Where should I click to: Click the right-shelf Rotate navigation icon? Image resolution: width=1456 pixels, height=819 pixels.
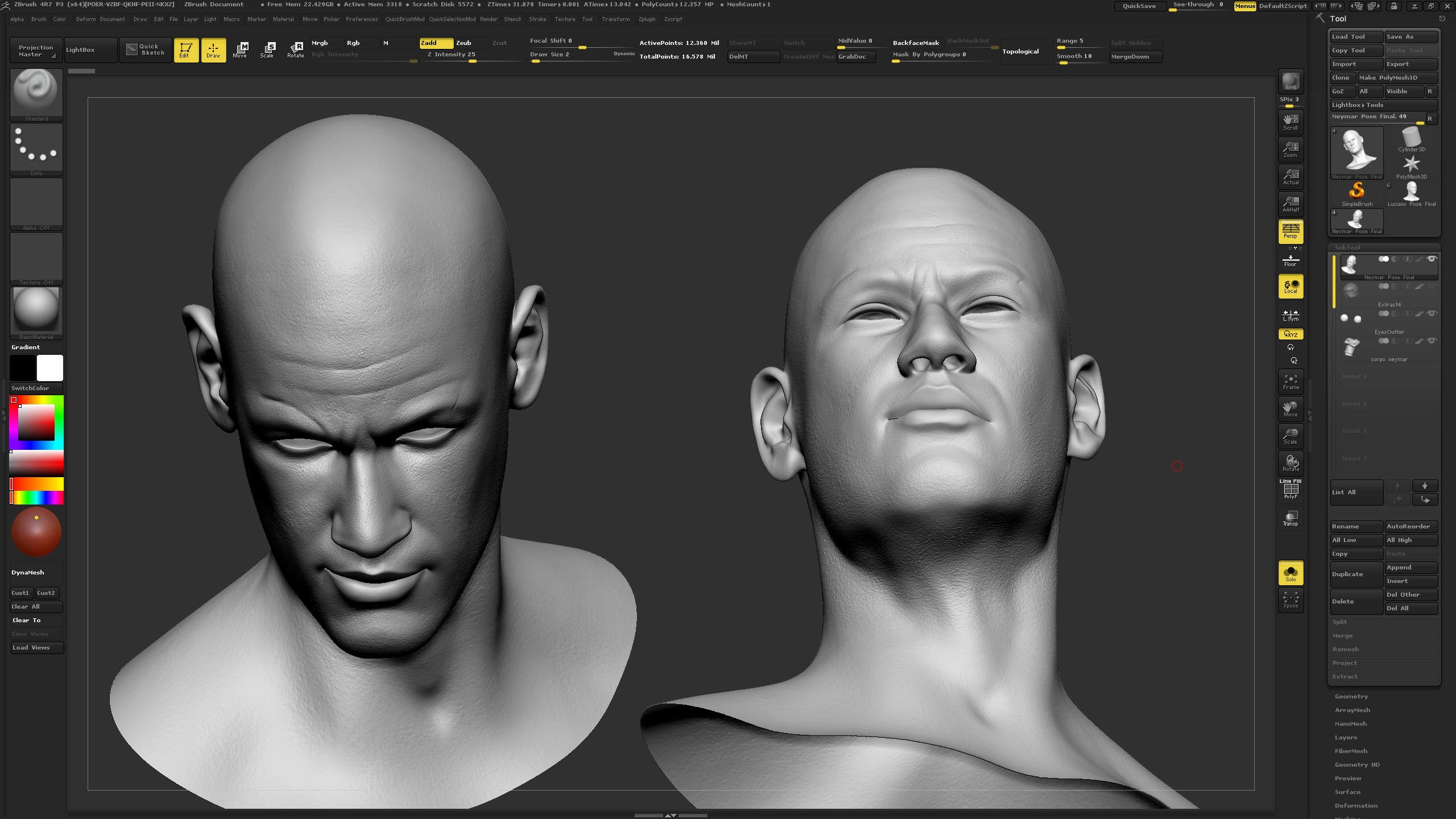tap(1290, 464)
